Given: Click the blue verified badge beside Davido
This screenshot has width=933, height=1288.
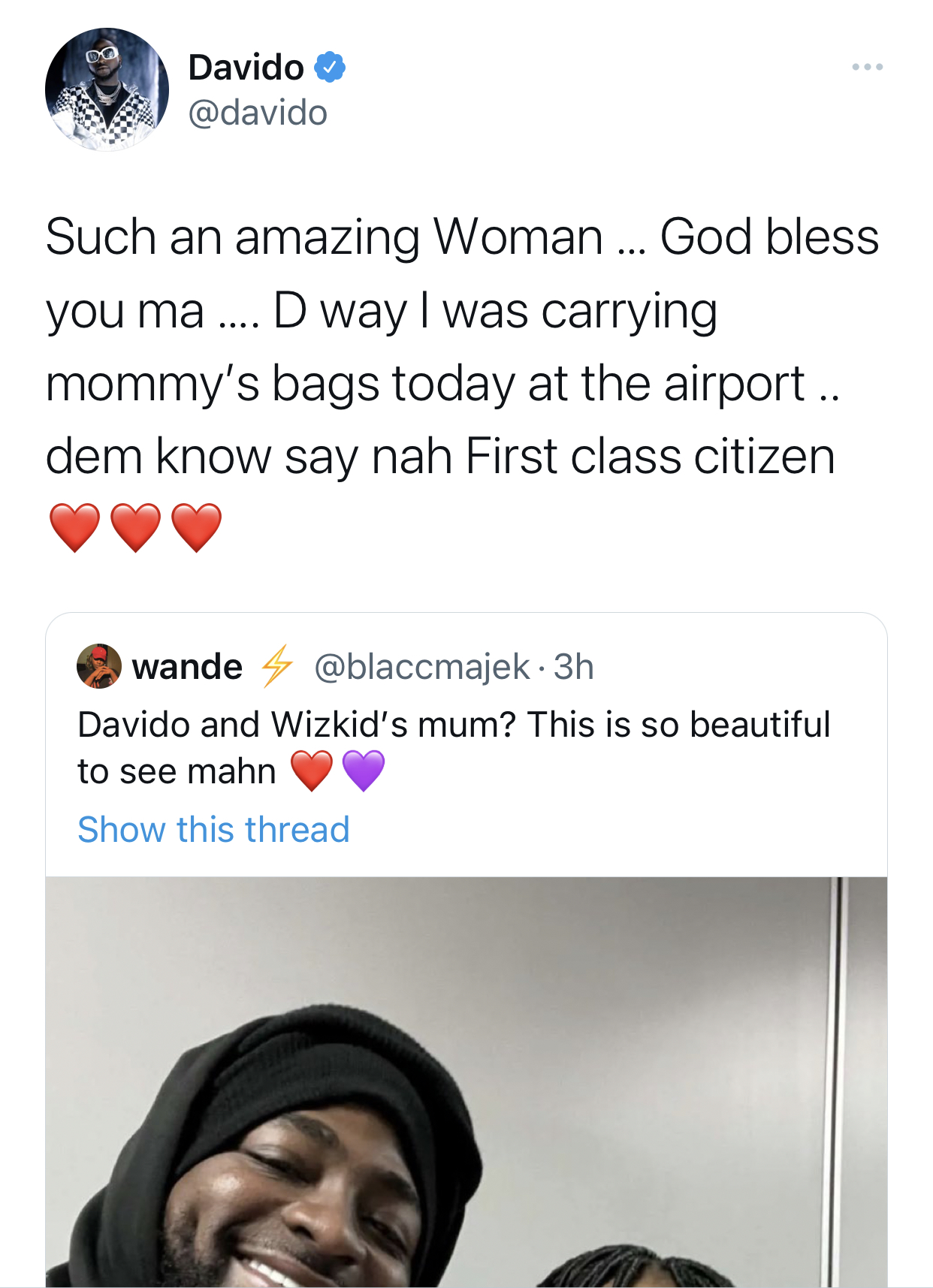Looking at the screenshot, I should pos(329,68).
